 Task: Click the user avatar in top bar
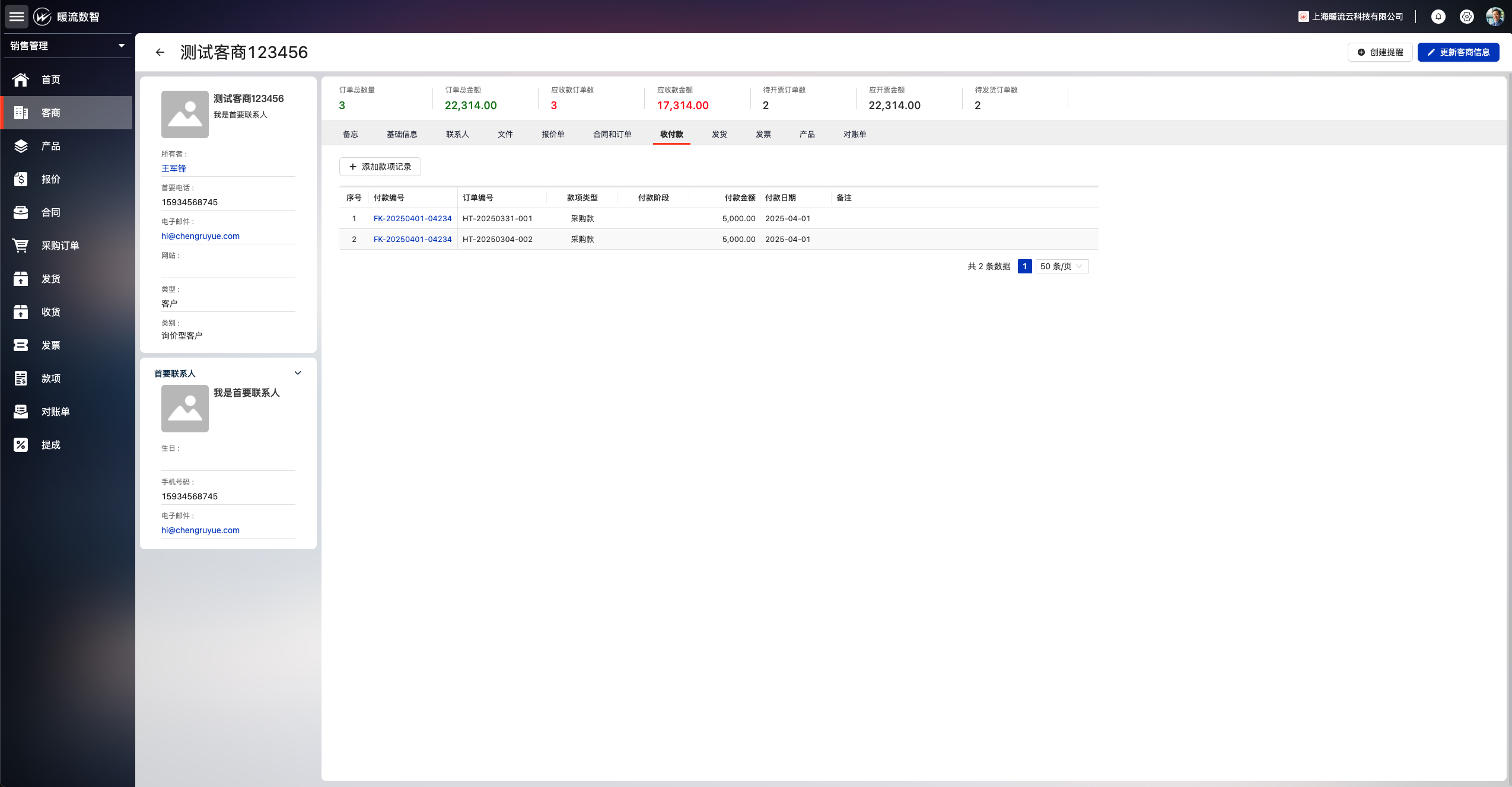coord(1495,17)
